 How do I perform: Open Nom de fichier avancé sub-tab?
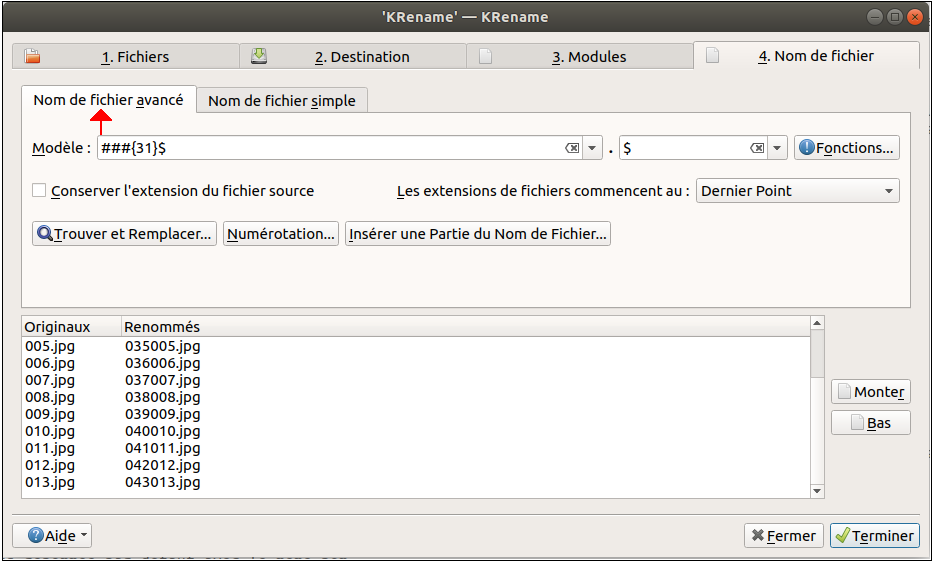108,99
